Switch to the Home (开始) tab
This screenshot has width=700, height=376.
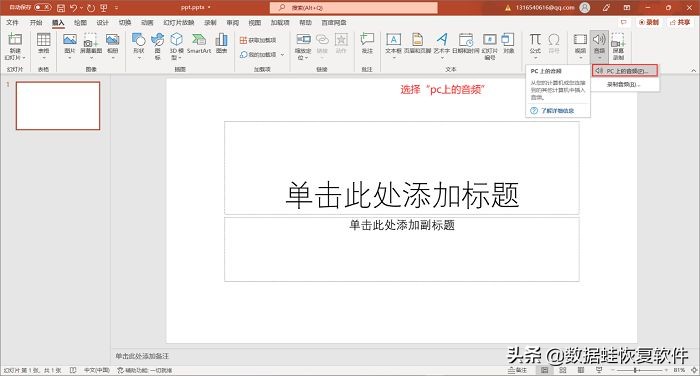pos(36,22)
